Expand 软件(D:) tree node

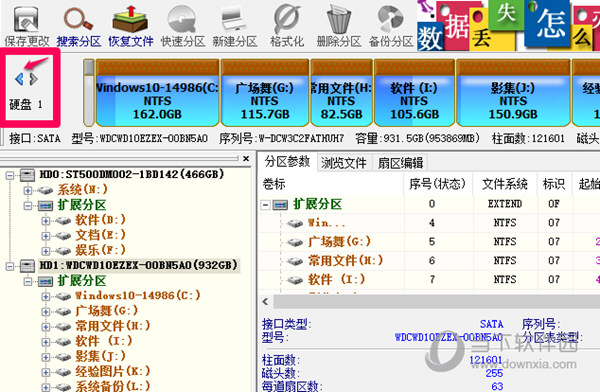click(x=46, y=221)
